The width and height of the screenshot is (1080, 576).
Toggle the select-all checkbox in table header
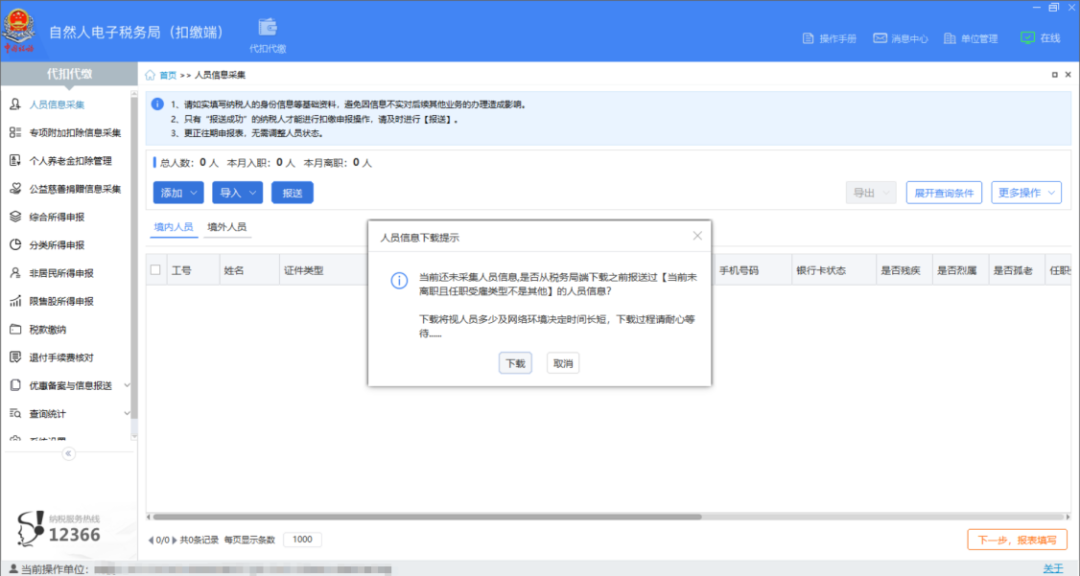[x=155, y=270]
